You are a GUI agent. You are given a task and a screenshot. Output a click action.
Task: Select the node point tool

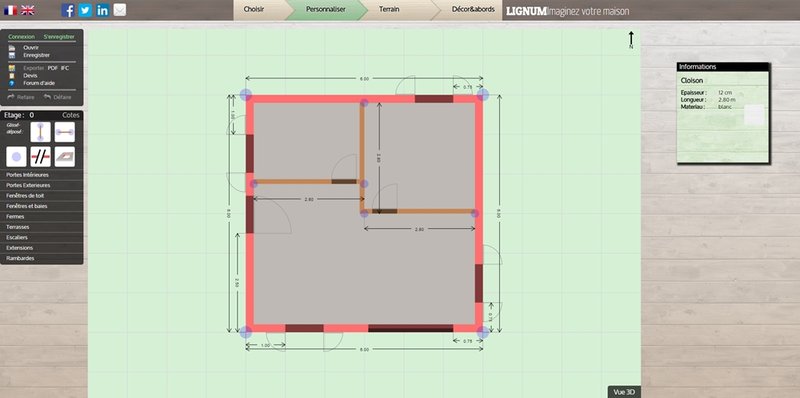tap(16, 157)
